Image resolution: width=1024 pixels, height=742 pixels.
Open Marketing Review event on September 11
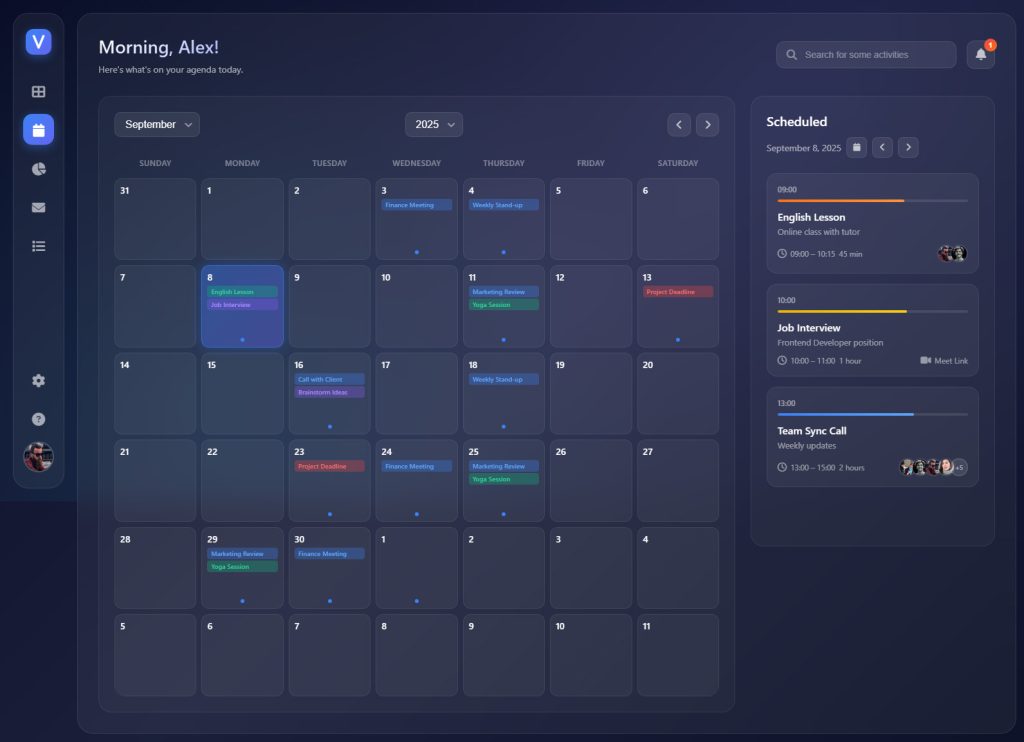point(504,292)
